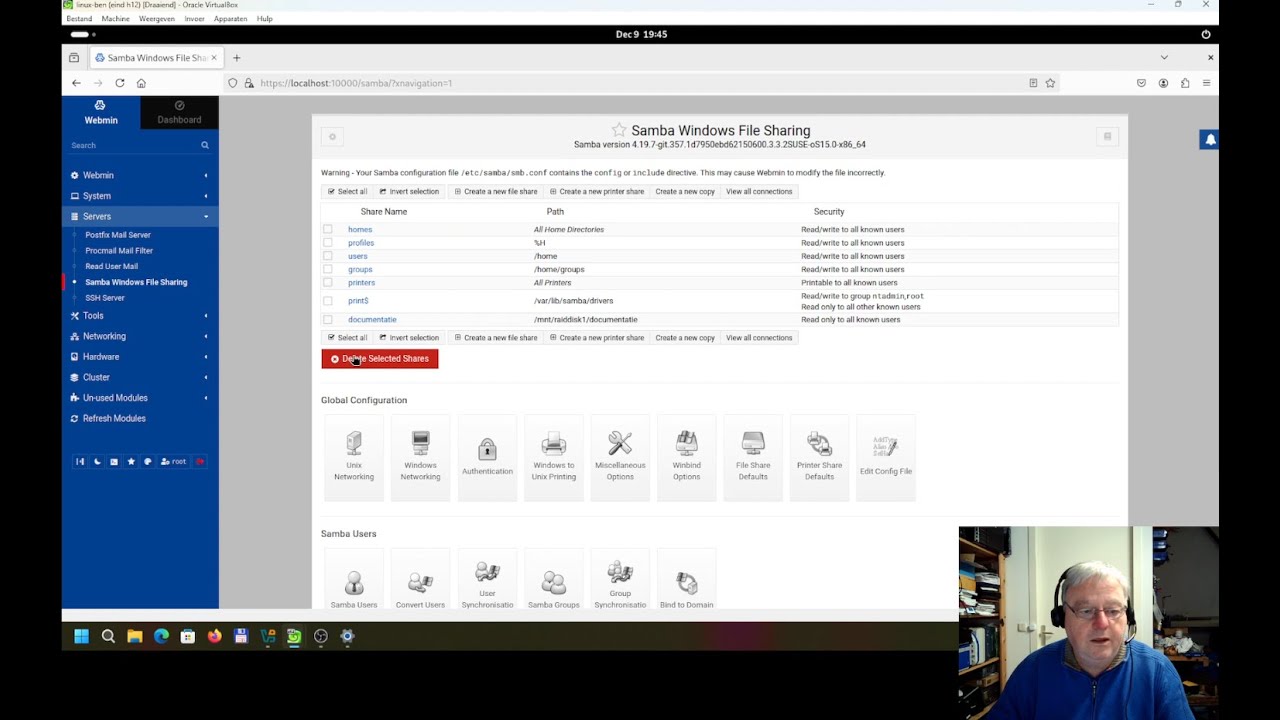Open the Printer Share Defaults icon

[819, 456]
